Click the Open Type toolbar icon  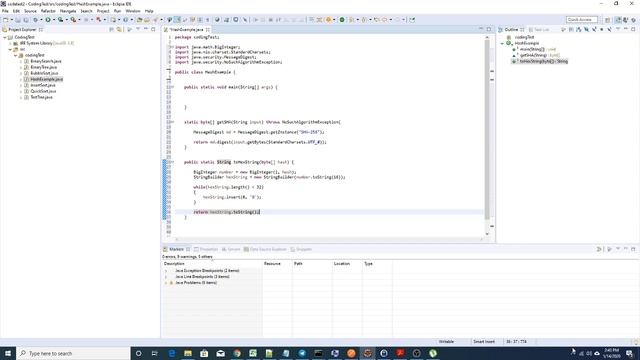point(140,20)
